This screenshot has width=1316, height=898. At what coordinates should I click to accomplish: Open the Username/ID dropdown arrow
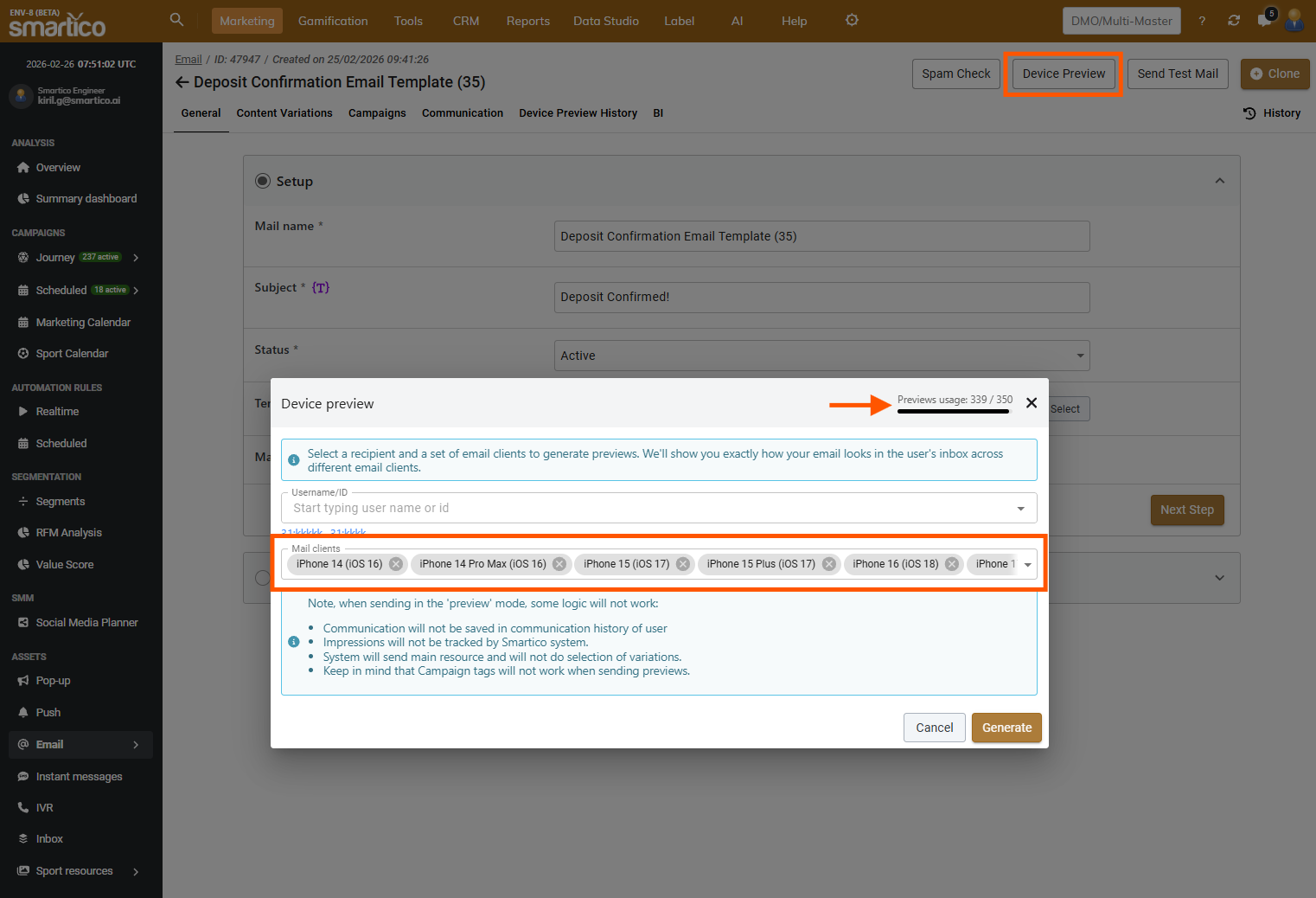click(1020, 509)
